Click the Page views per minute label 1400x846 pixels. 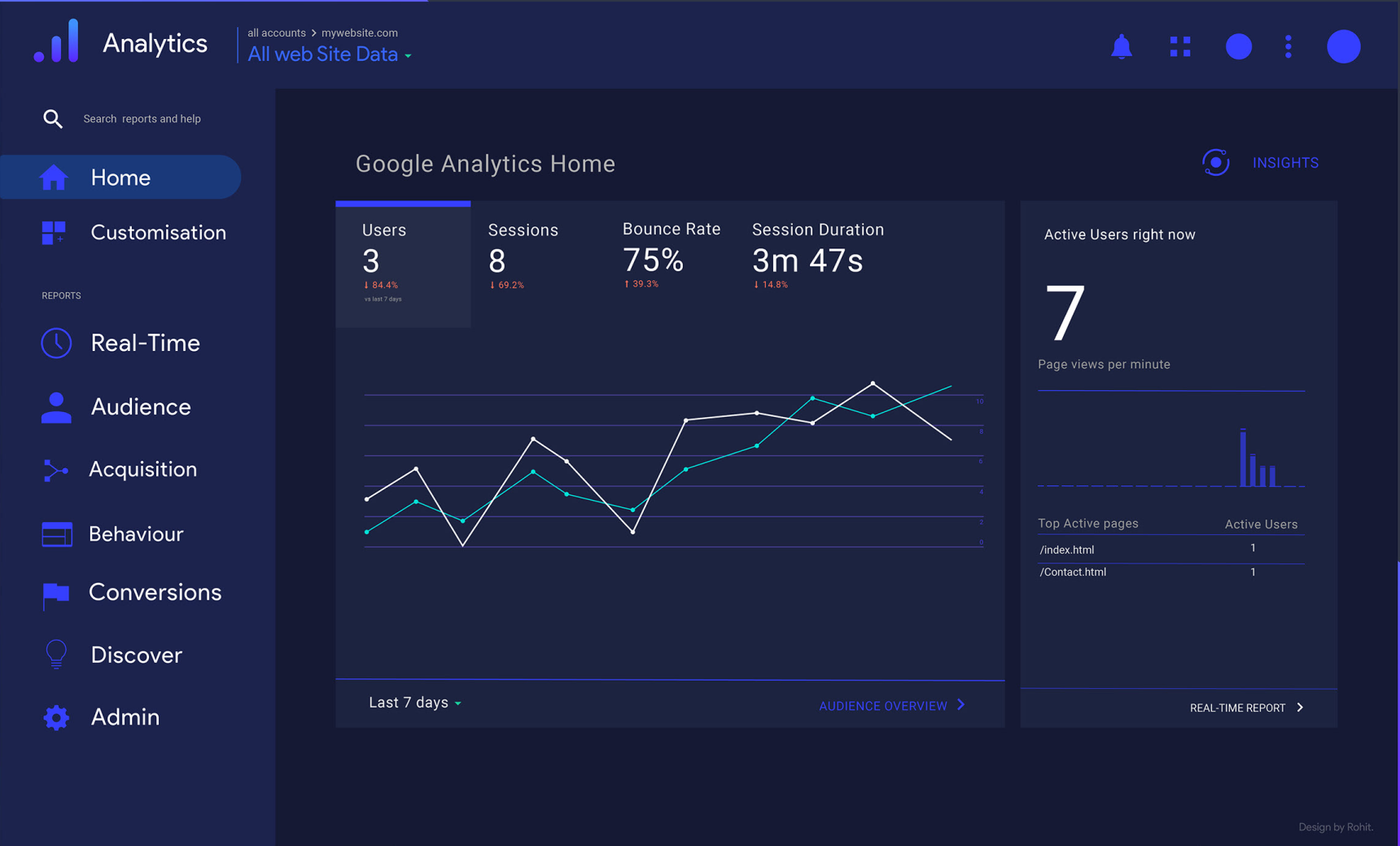(1104, 364)
